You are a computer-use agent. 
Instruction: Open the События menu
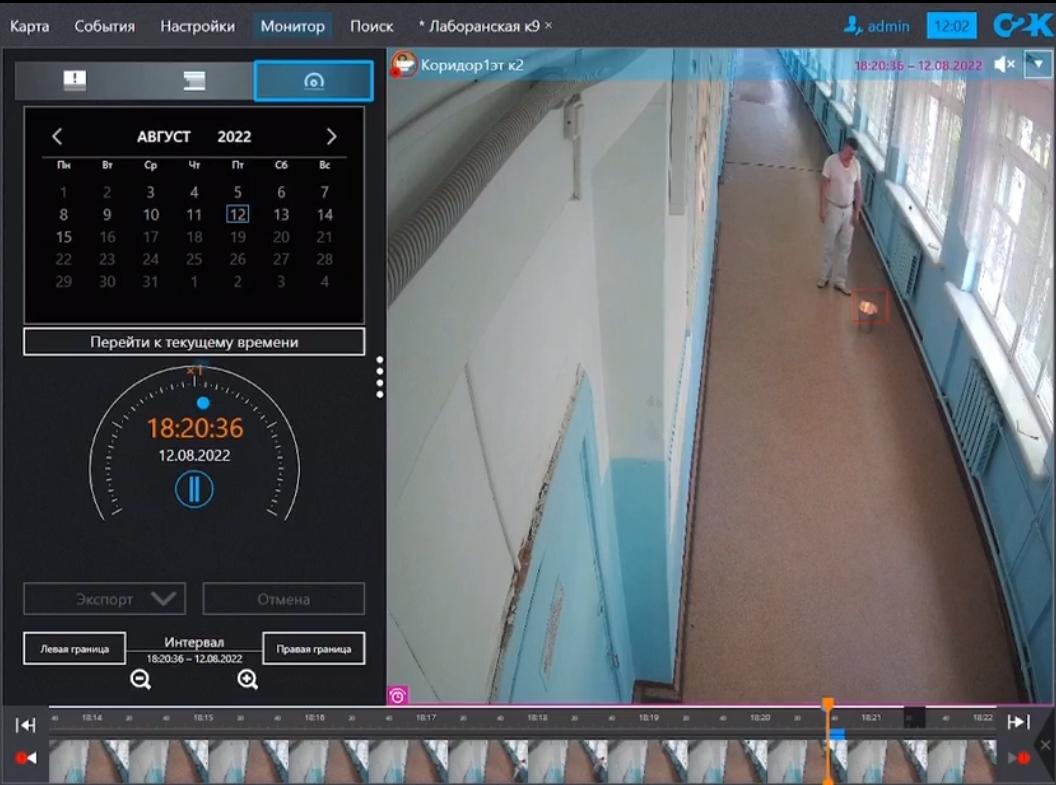tap(104, 26)
